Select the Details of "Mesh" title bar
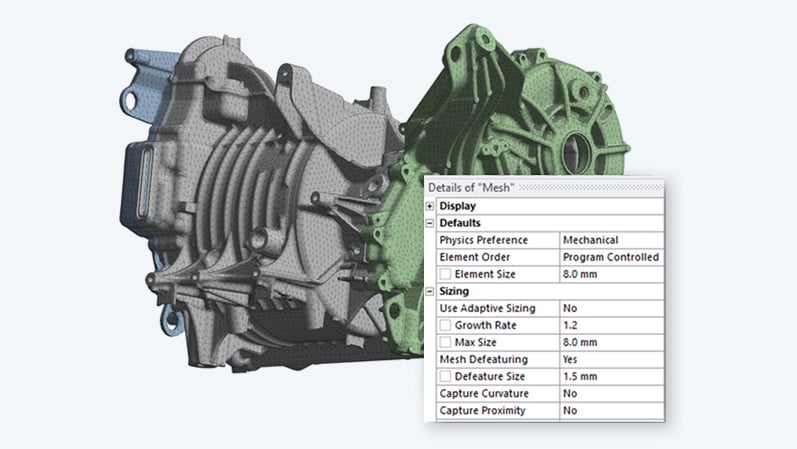This screenshot has height=449, width=797. 544,188
